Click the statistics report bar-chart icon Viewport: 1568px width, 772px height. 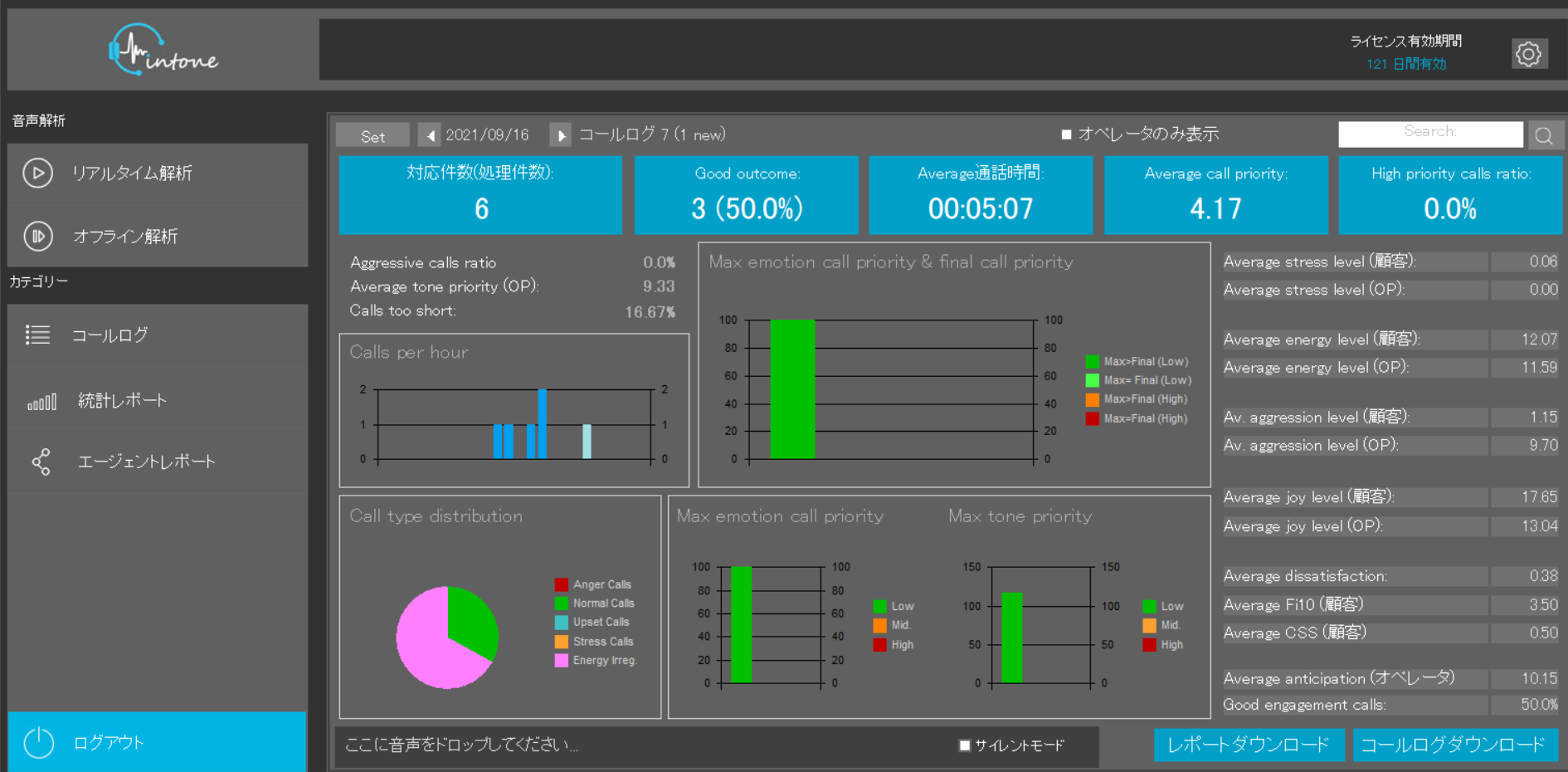(41, 403)
